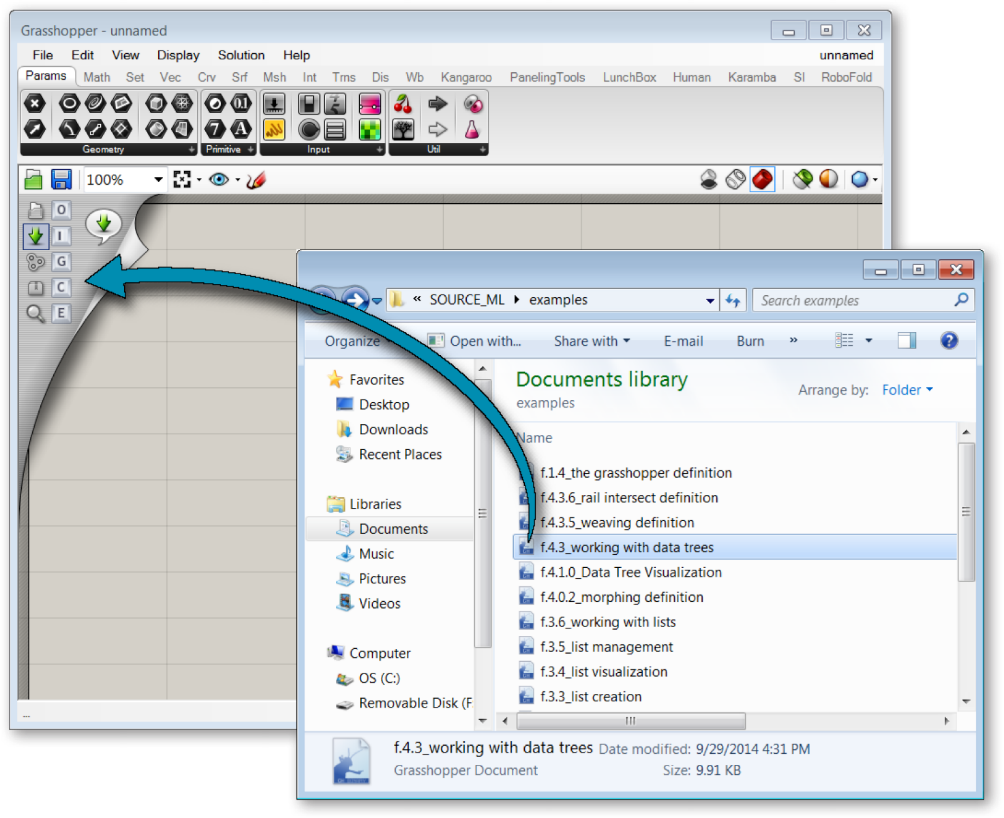Activate the red Sketch pencil tool
This screenshot has width=1004, height=818.
click(x=256, y=180)
